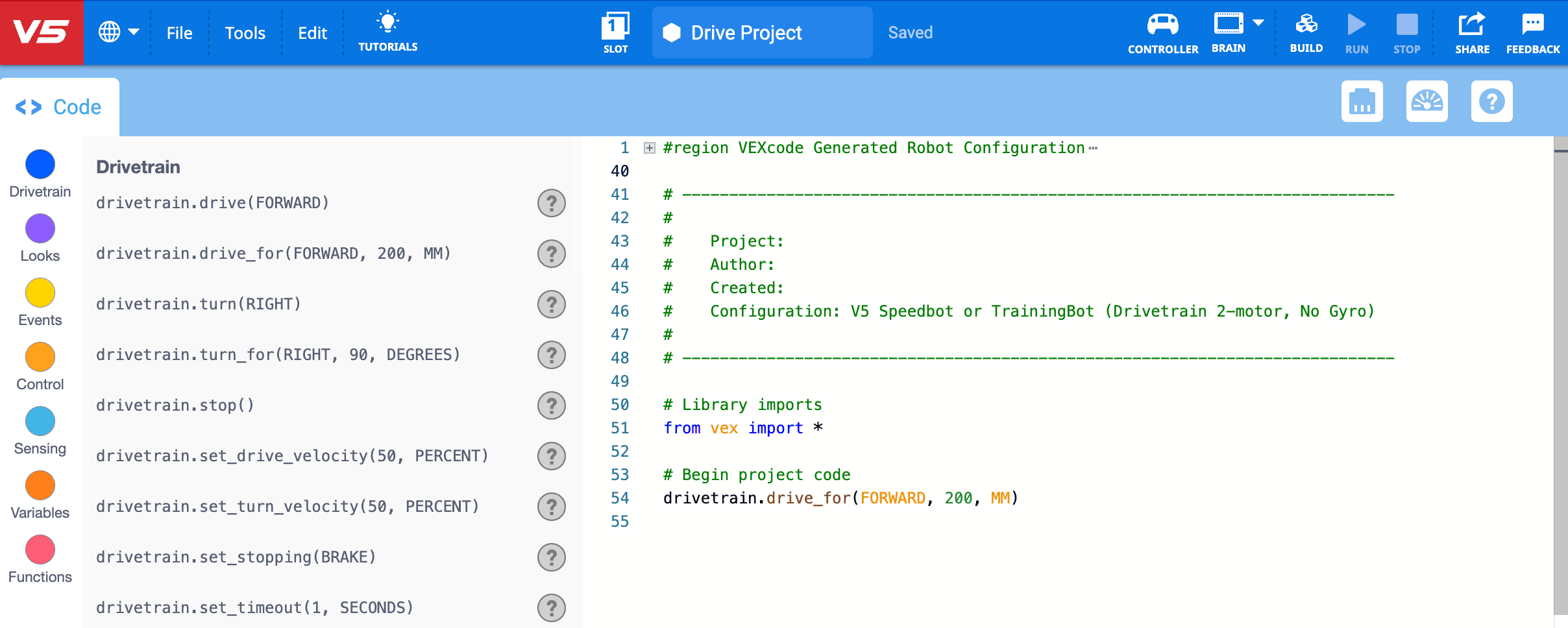Screen dimensions: 1568x628
Task: Show help for drivetrain.drive_for command
Action: [551, 254]
